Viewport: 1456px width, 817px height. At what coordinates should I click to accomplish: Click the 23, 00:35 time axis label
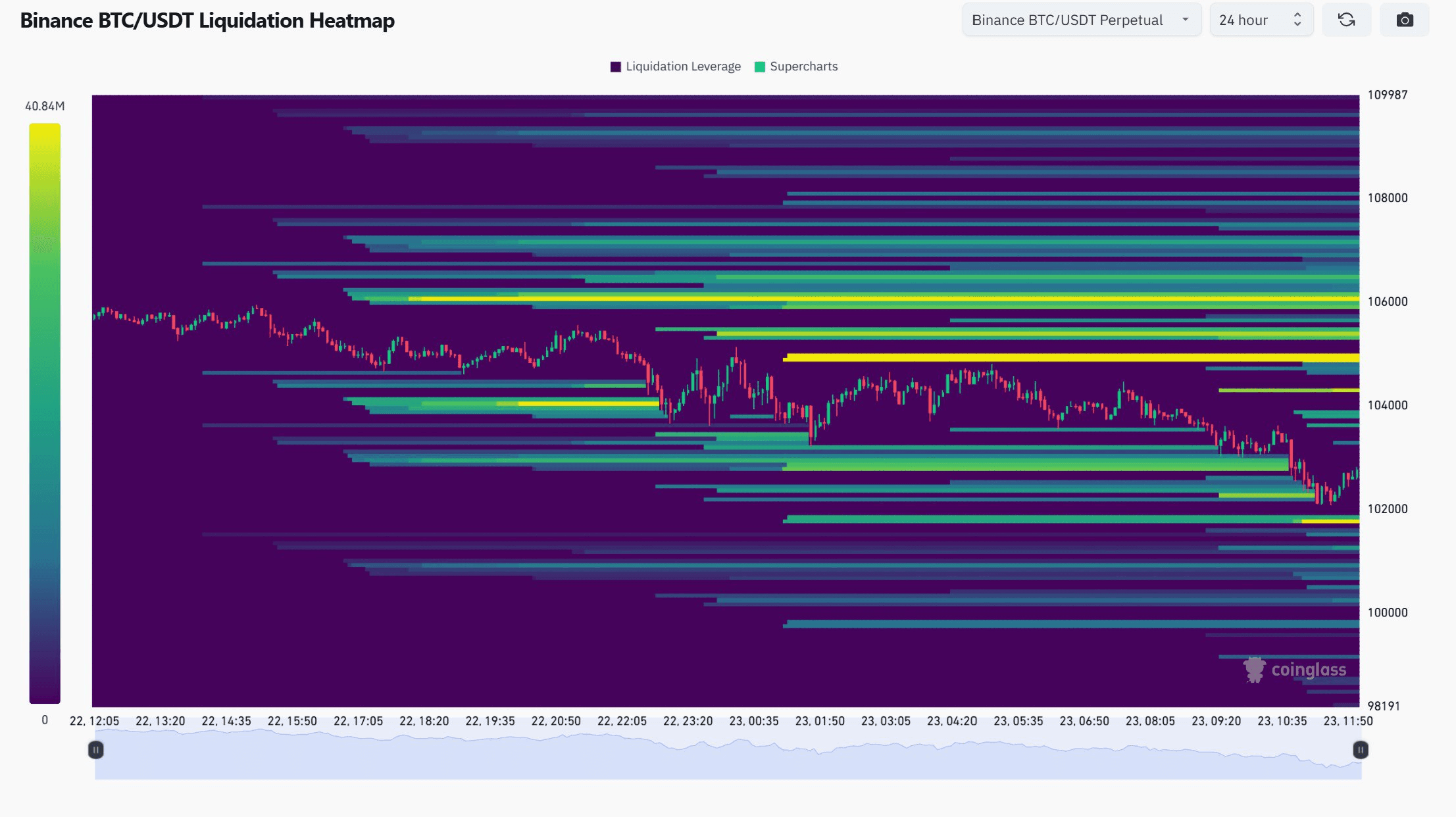point(754,721)
